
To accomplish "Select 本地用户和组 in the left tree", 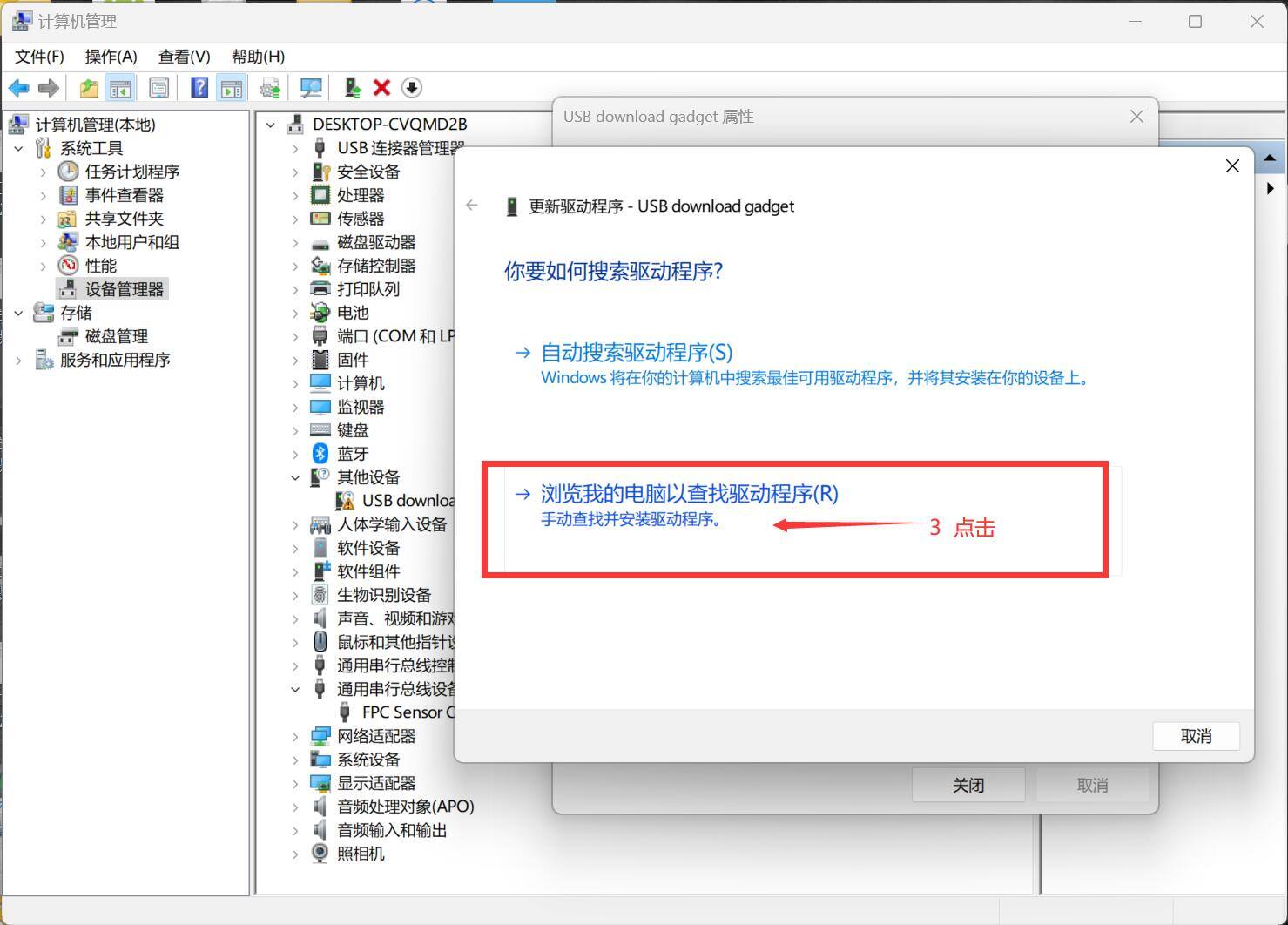I will click(131, 242).
